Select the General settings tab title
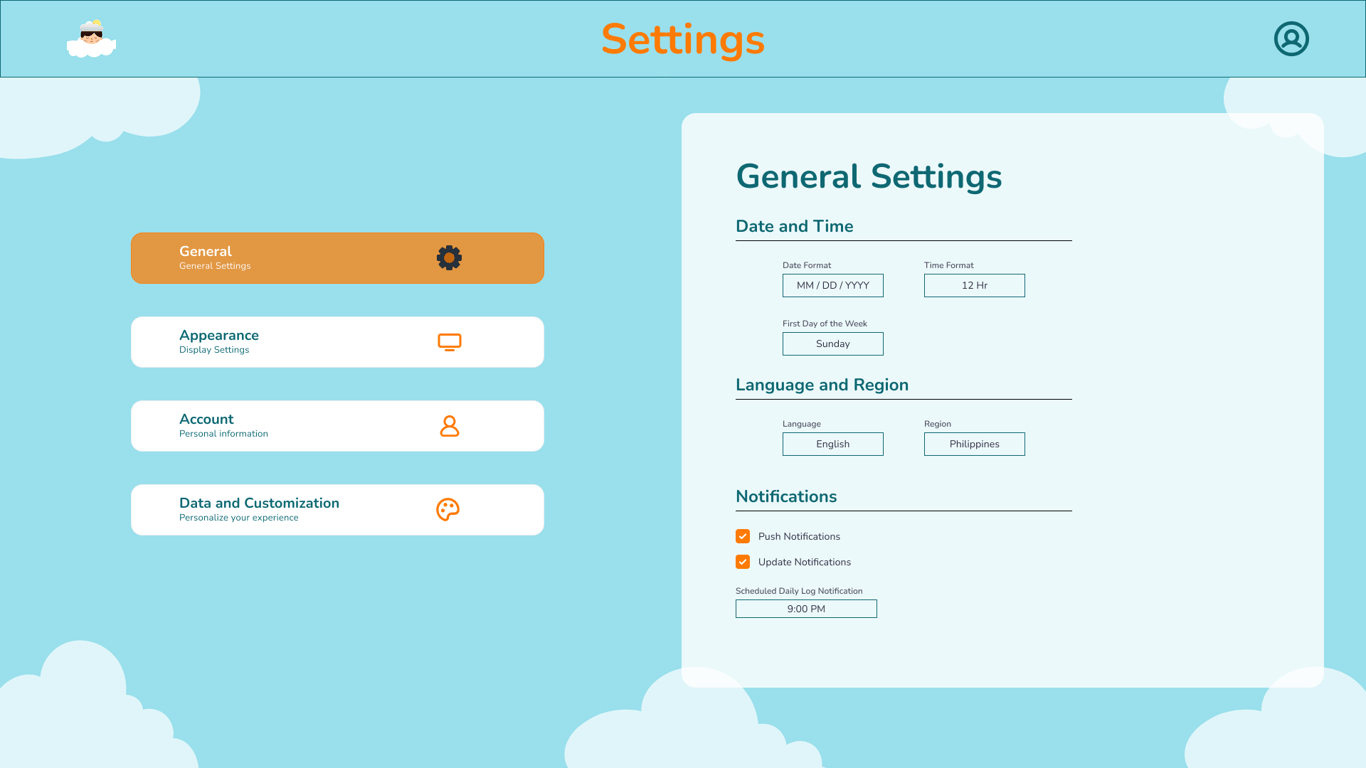The height and width of the screenshot is (768, 1366). click(x=205, y=252)
